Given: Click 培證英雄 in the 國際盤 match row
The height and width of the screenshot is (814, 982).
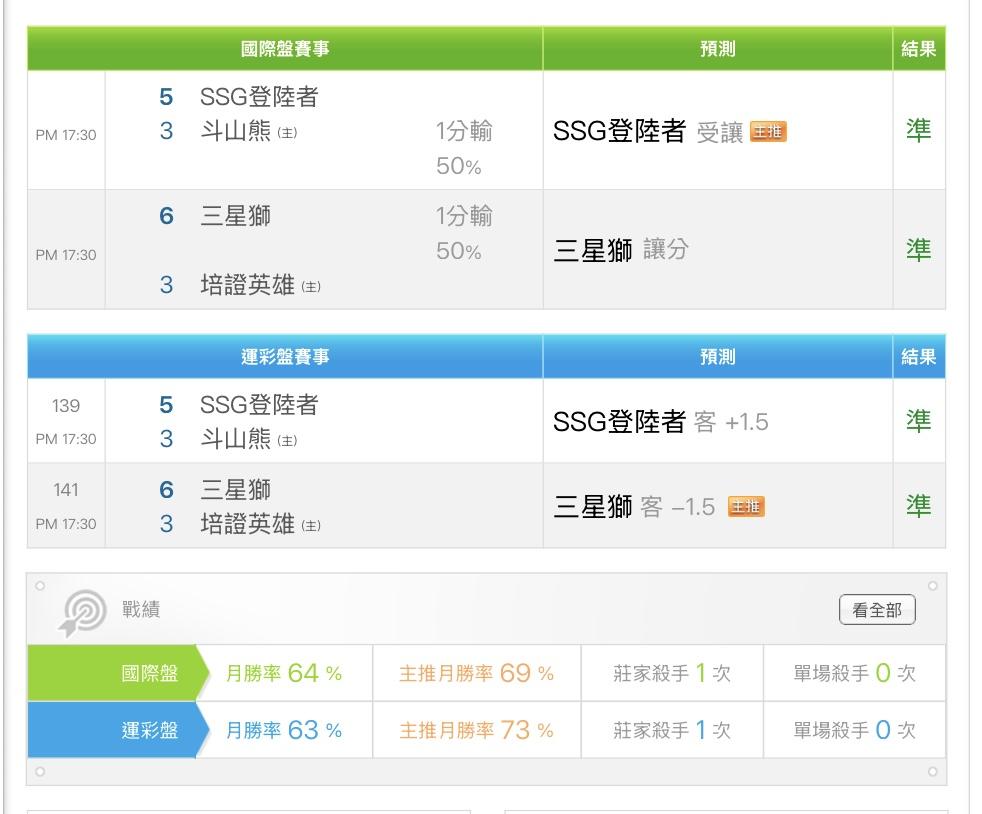Looking at the screenshot, I should tap(247, 285).
